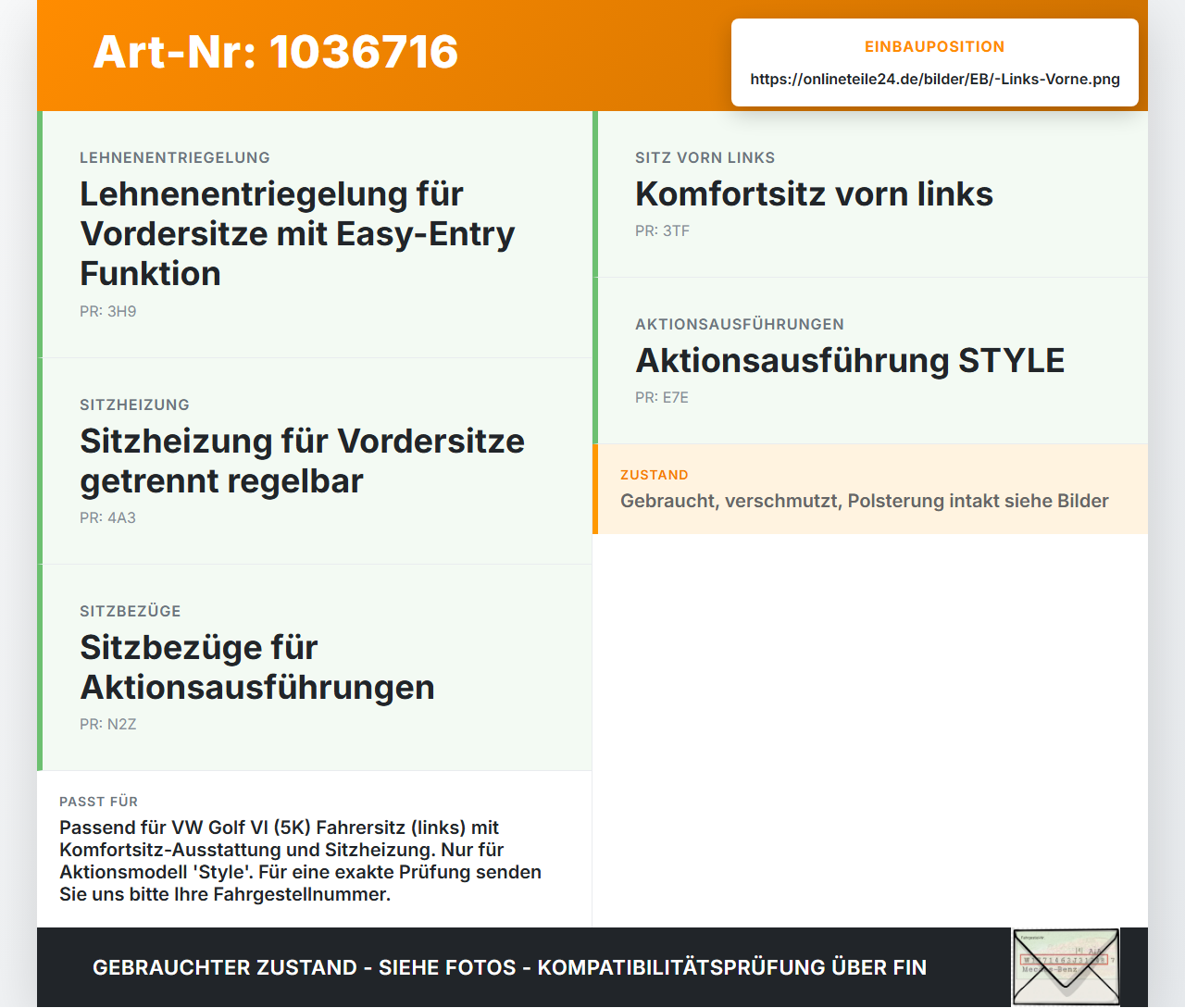Viewport: 1185px width, 1008px height.
Task: Select the PR: N2Z code
Action: point(108,725)
